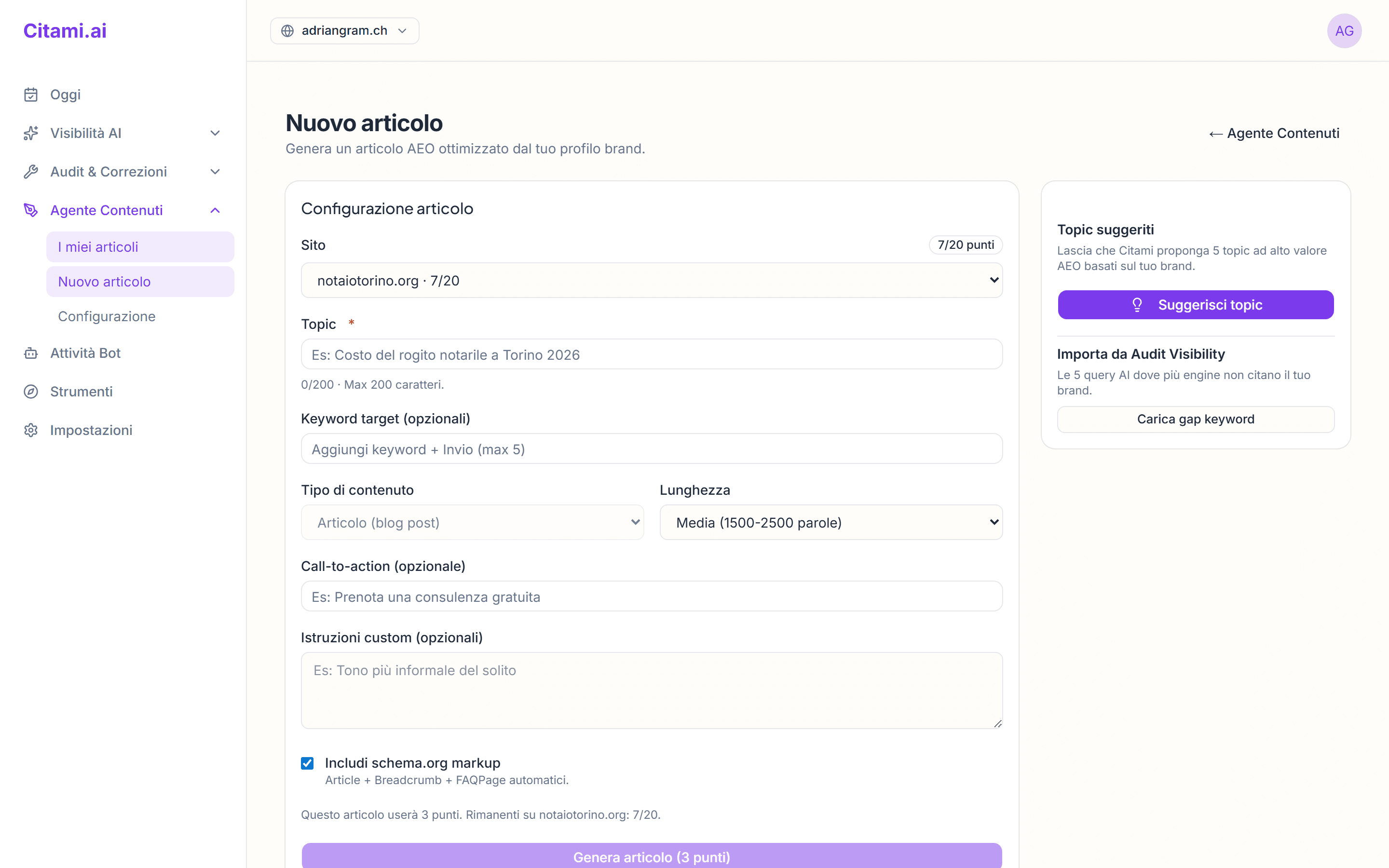This screenshot has width=1389, height=868.
Task: Open the adriangram.ch site dropdown
Action: pos(344,30)
